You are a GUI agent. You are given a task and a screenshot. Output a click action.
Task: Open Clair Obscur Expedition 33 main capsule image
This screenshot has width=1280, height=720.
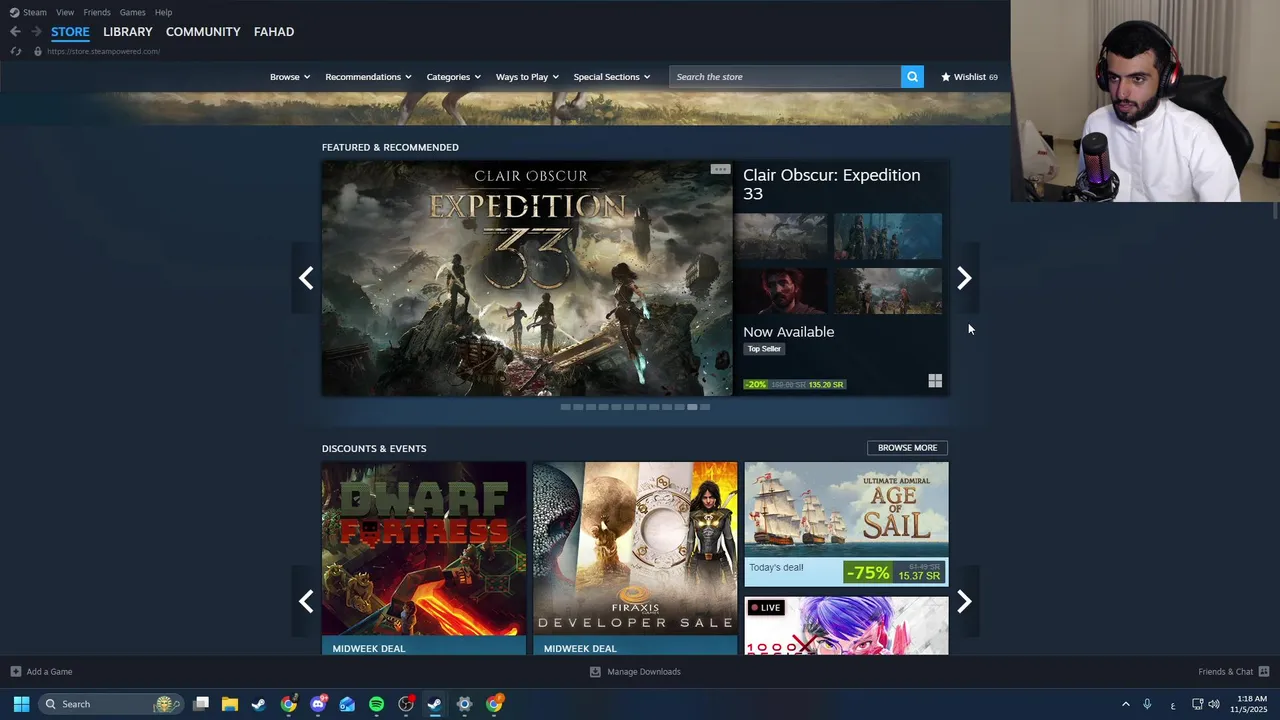527,278
